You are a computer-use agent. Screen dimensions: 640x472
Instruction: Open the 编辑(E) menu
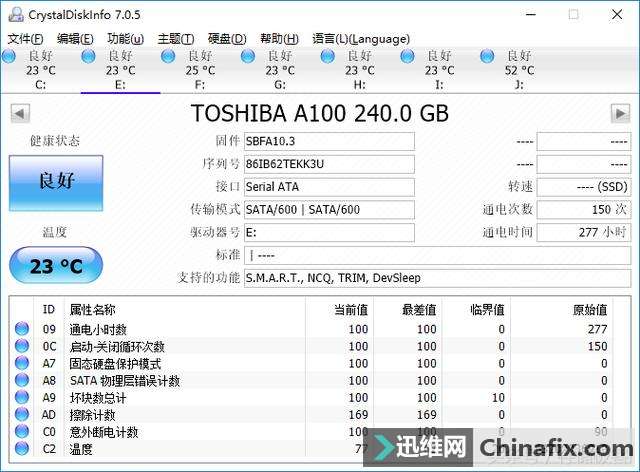75,39
